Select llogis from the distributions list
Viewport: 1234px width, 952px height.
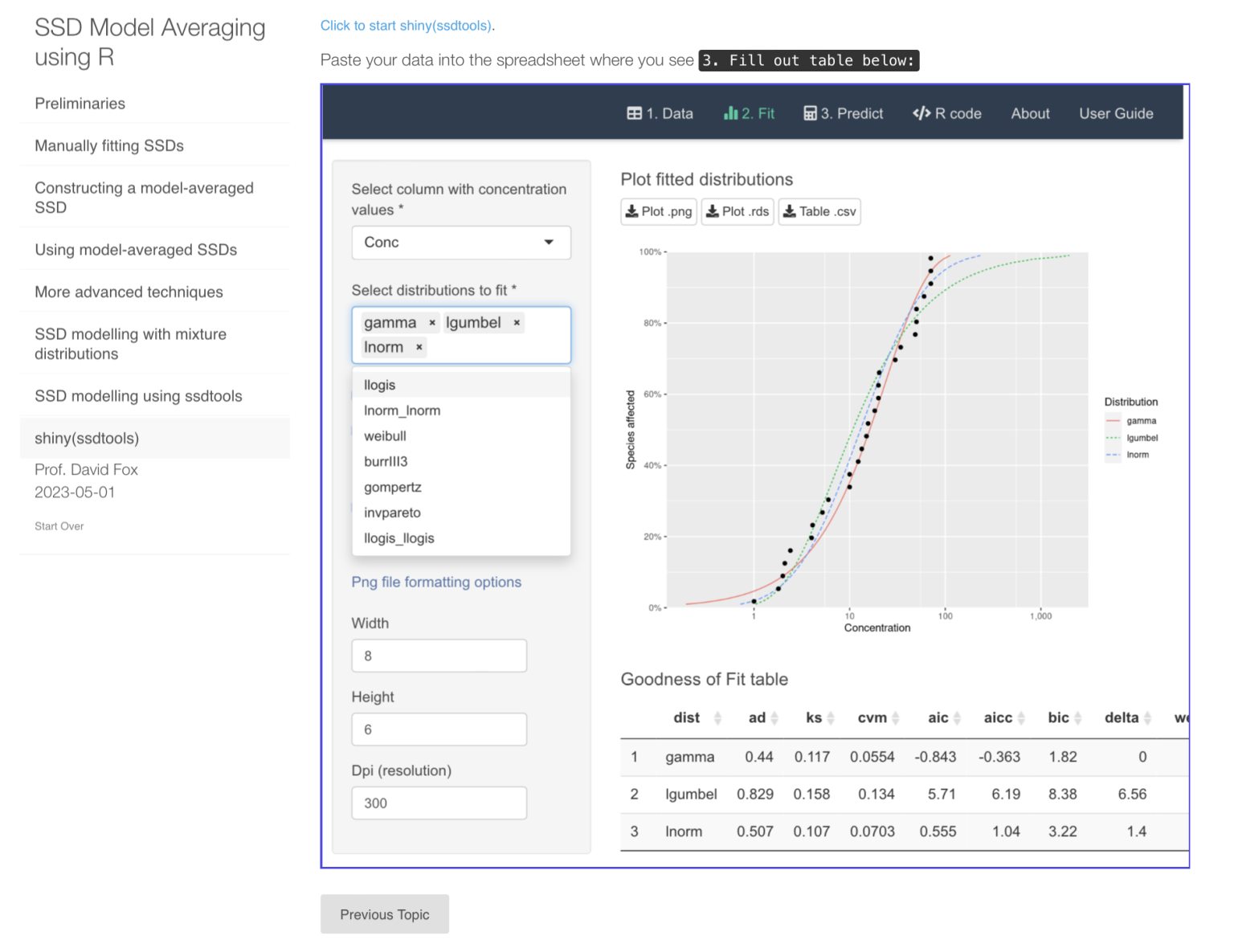379,385
